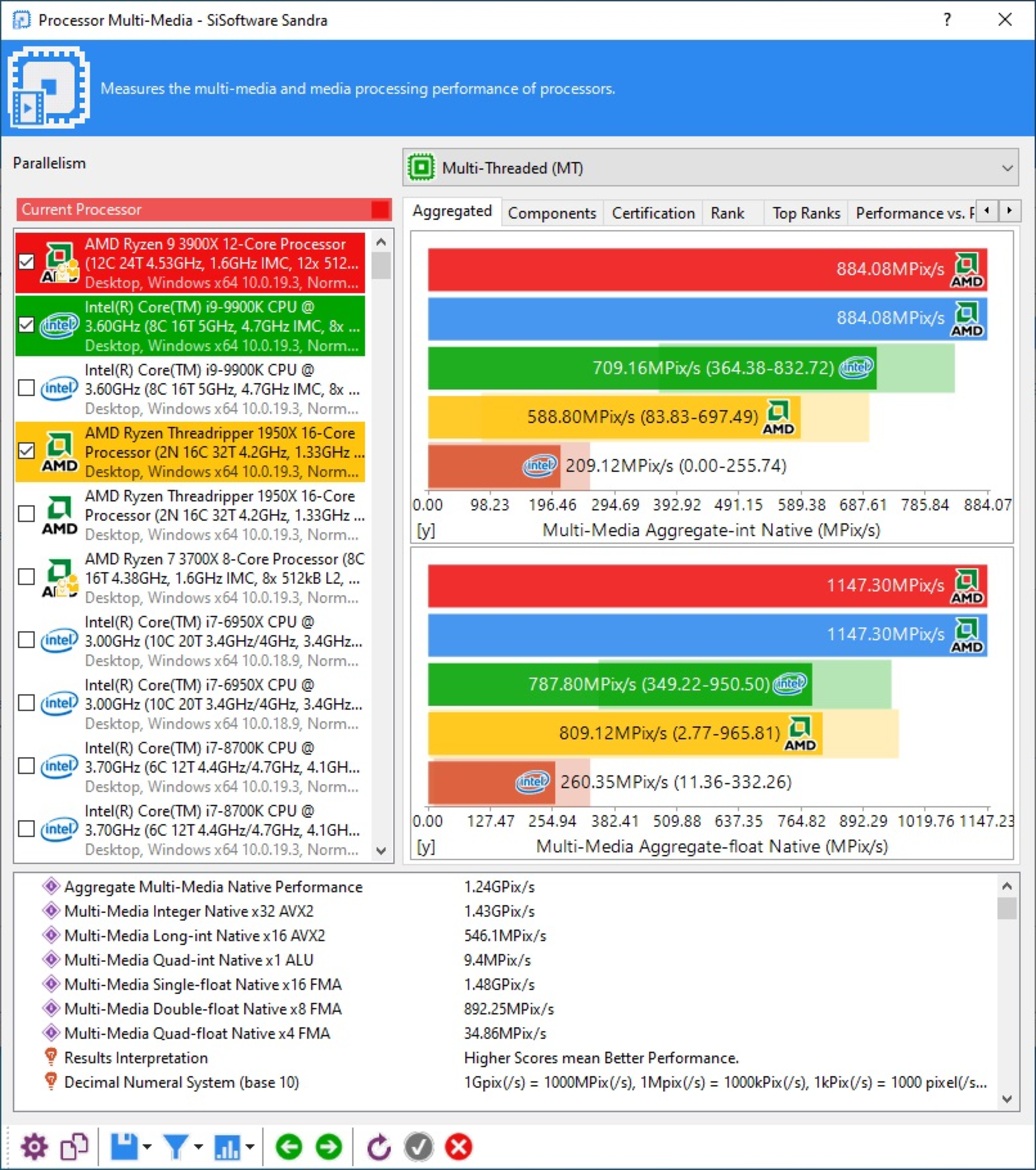Click the Processor Multi-Media module icon in banner
The width and height of the screenshot is (1036, 1170).
click(x=49, y=87)
